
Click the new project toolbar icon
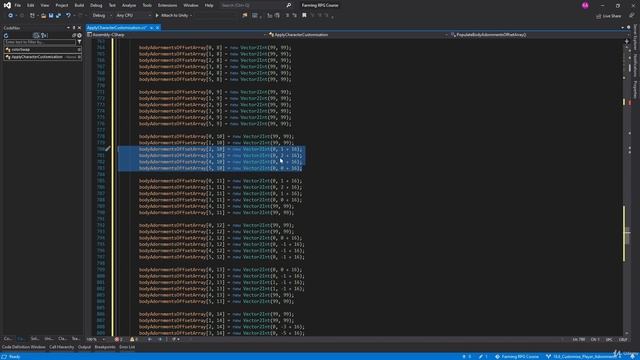click(33, 16)
